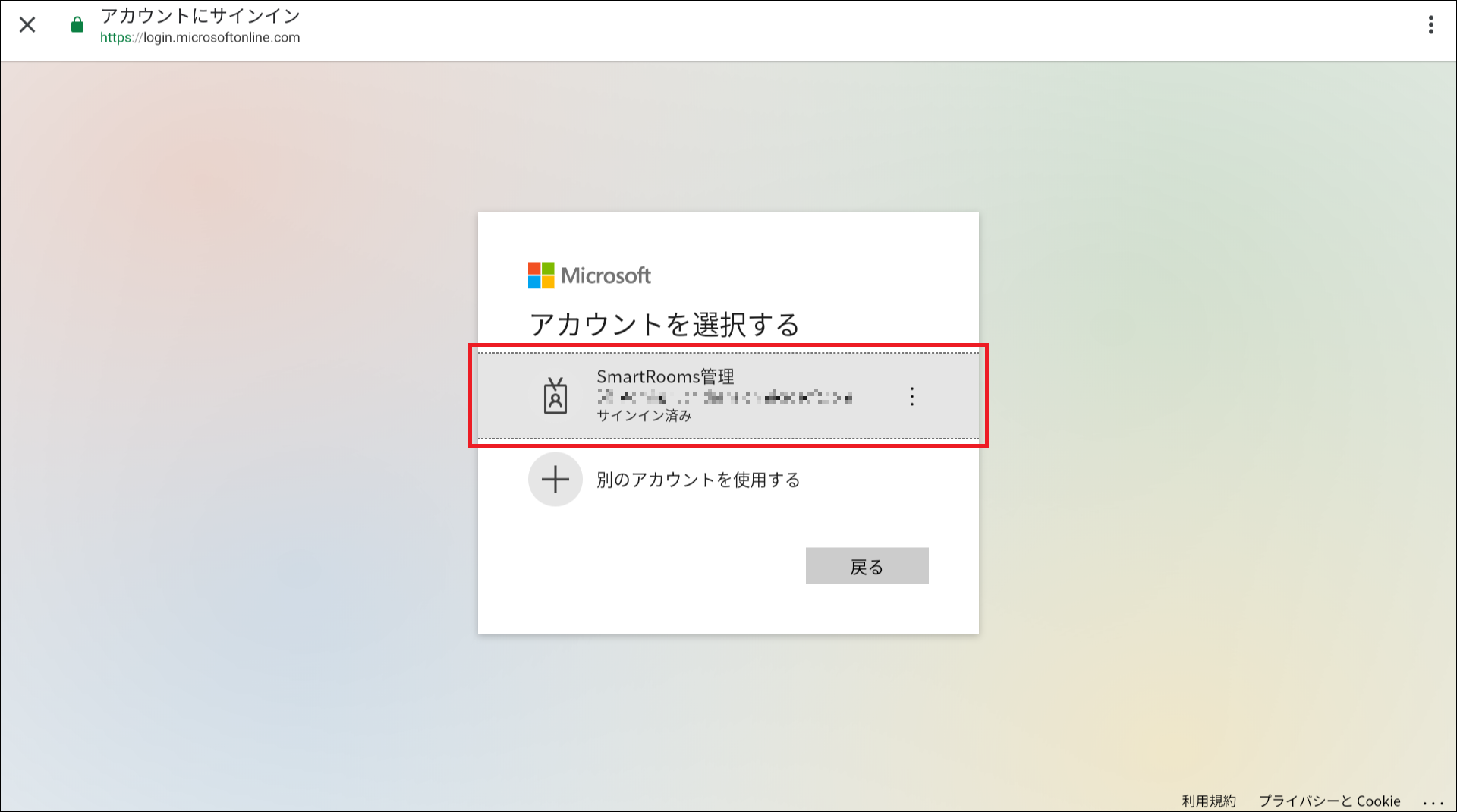The height and width of the screenshot is (812, 1457).
Task: Open SmartRooms管理 account options menu
Action: [912, 396]
